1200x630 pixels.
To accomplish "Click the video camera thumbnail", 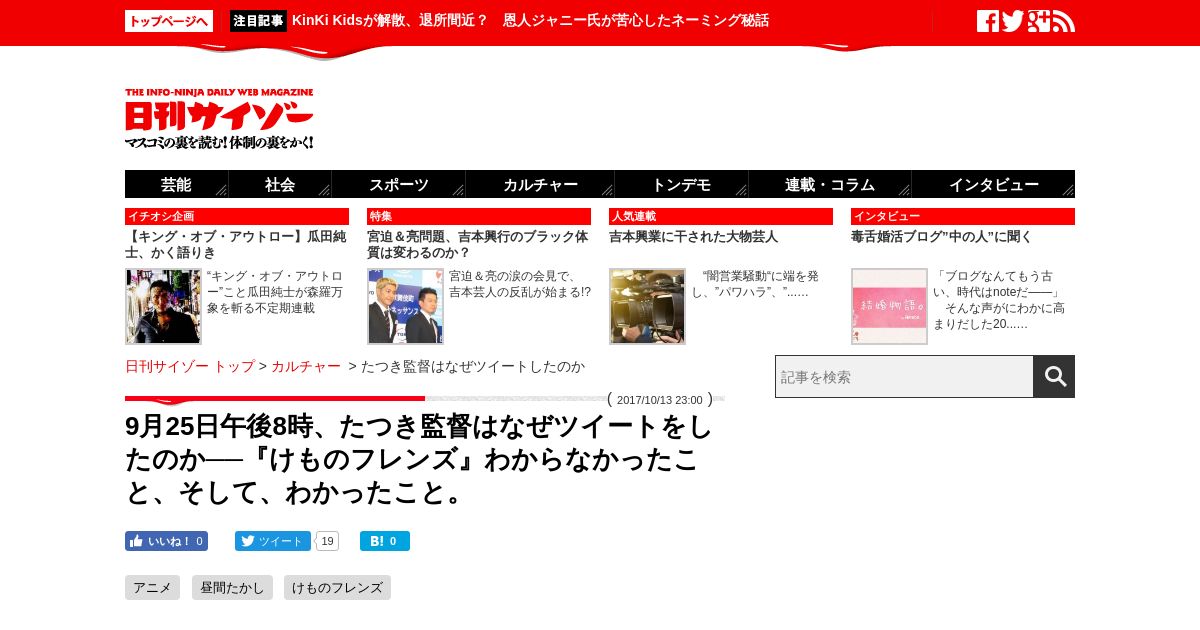I will point(647,306).
